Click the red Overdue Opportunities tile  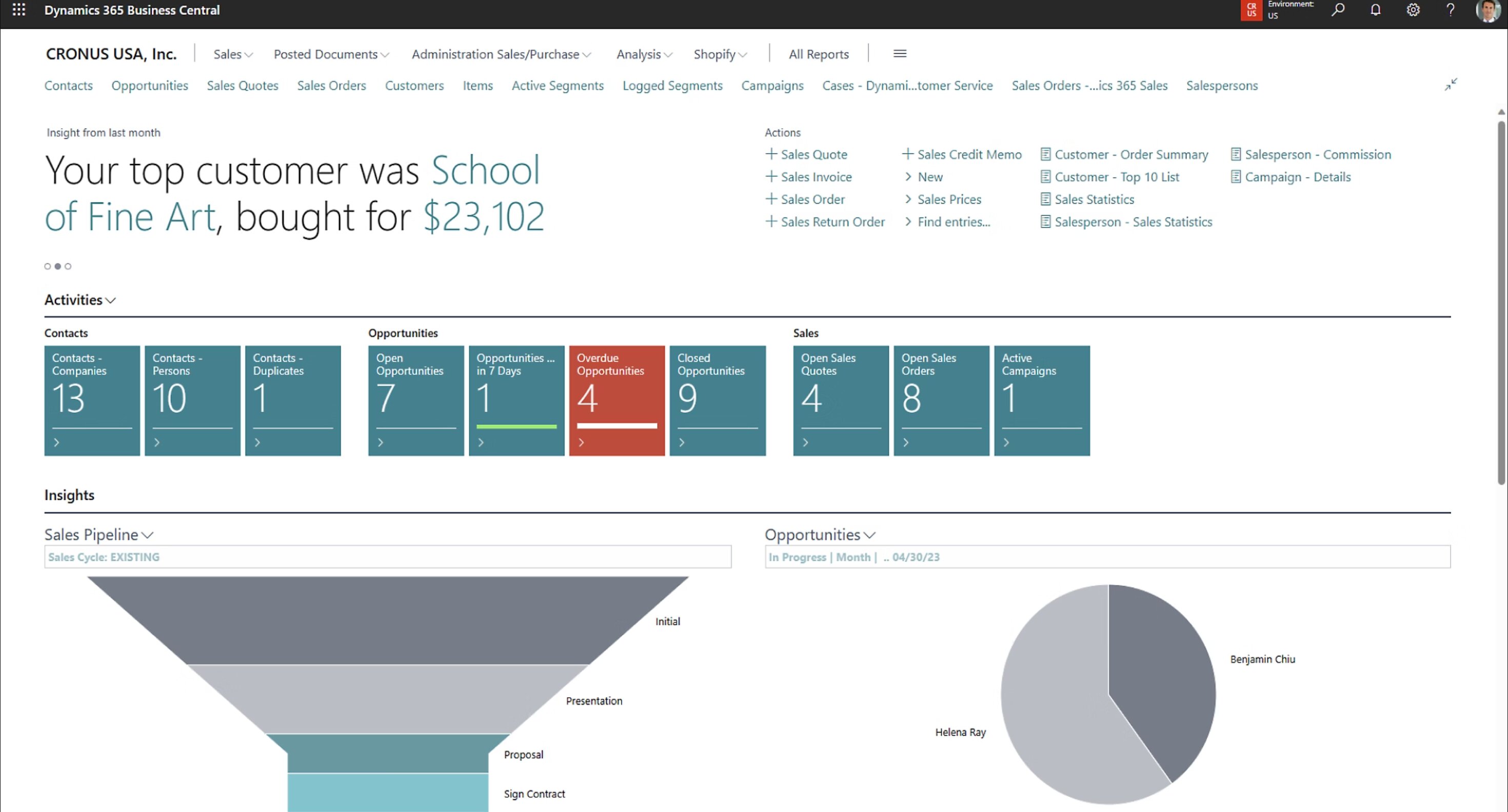[617, 400]
